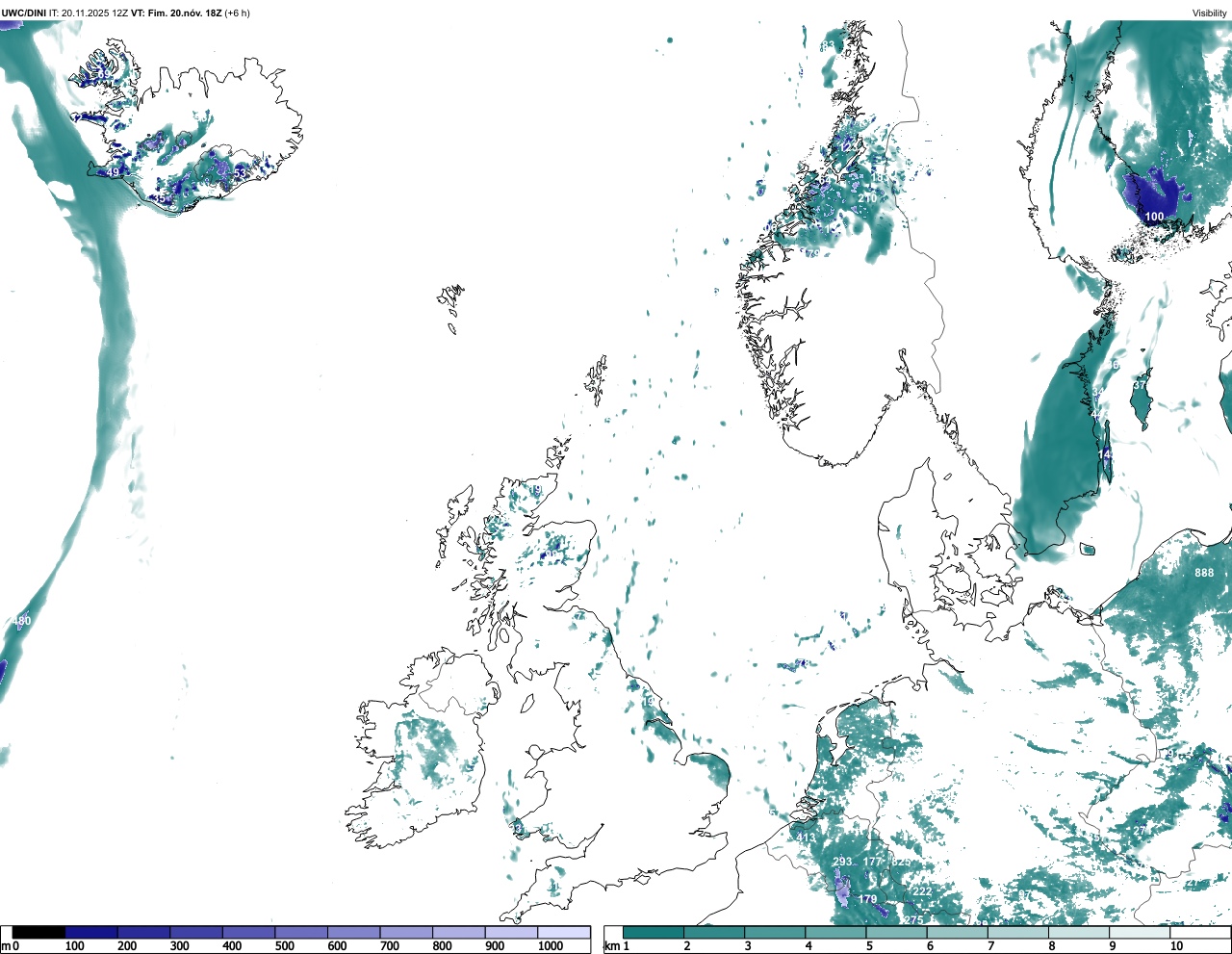
Task: Click the '888' visibility value over Poland
Action: coord(1204,573)
